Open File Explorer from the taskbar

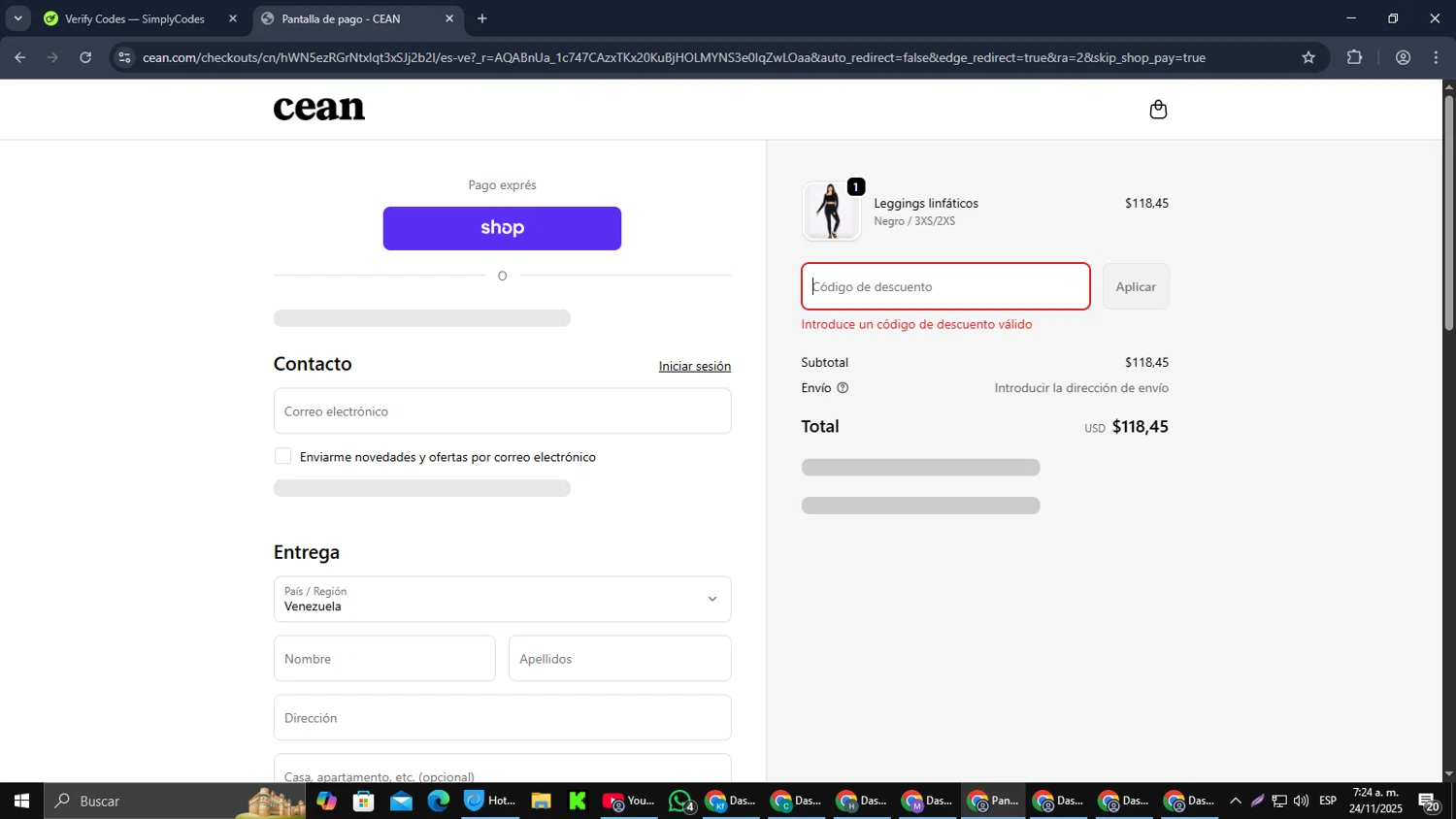[541, 802]
